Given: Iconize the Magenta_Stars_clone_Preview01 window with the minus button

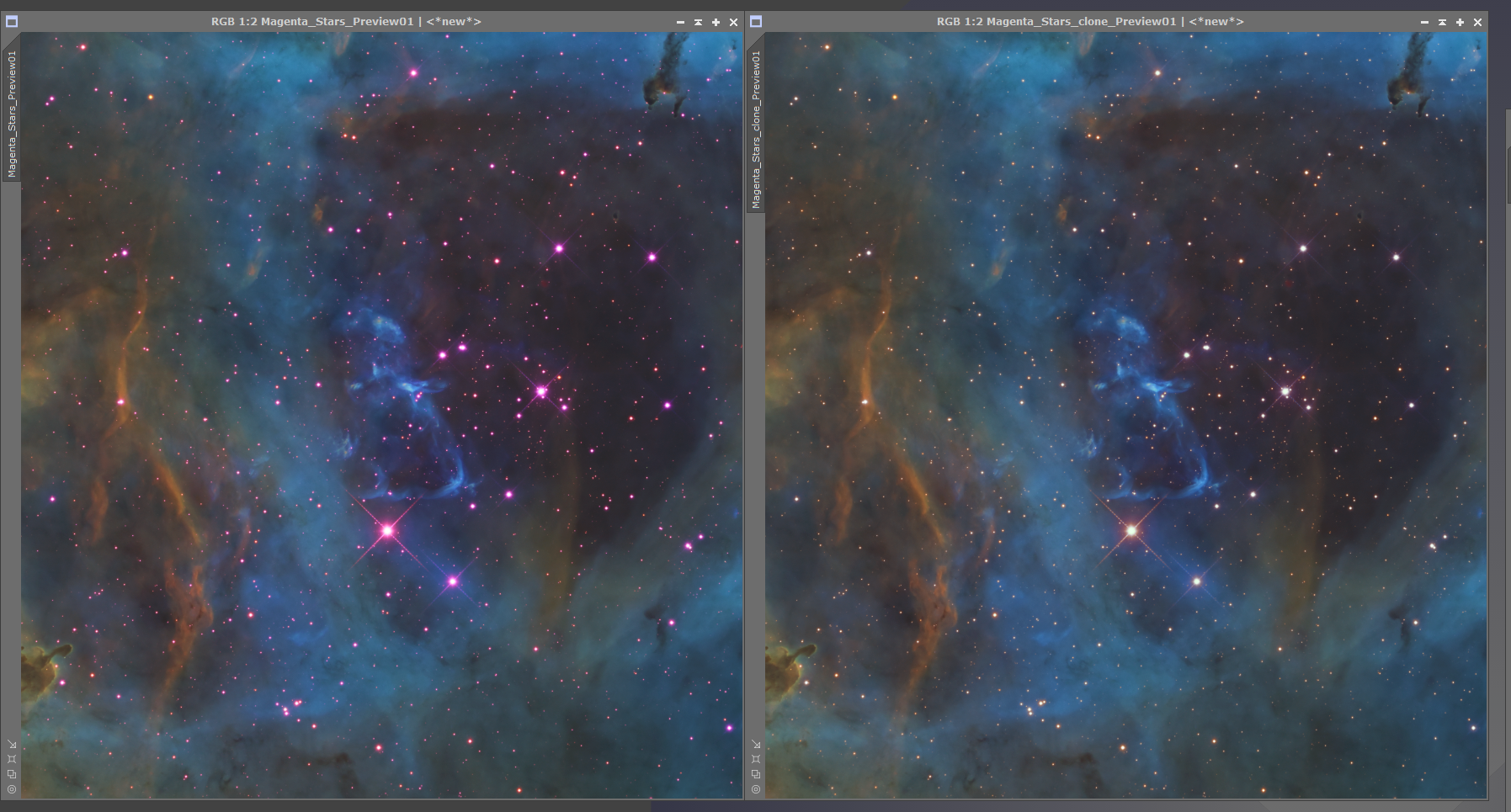Looking at the screenshot, I should [x=1424, y=22].
